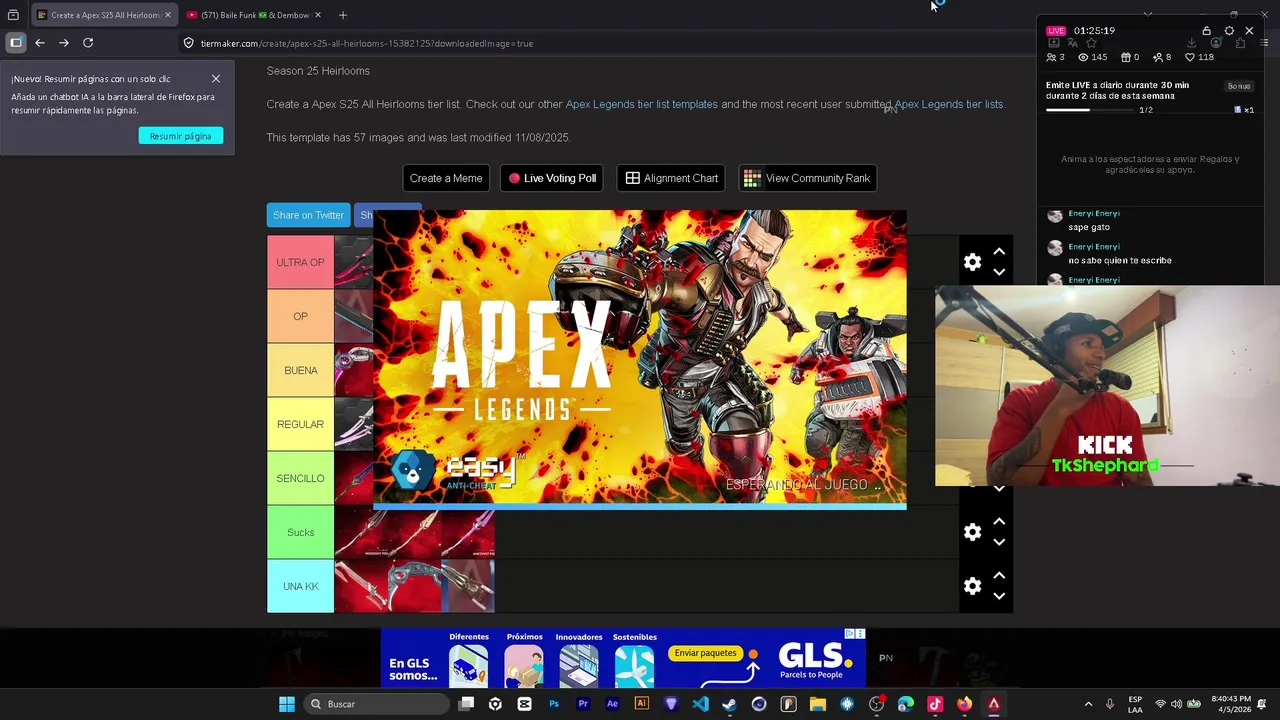Image resolution: width=1280 pixels, height=720 pixels.
Task: Open a new Firefox tab
Action: (342, 15)
